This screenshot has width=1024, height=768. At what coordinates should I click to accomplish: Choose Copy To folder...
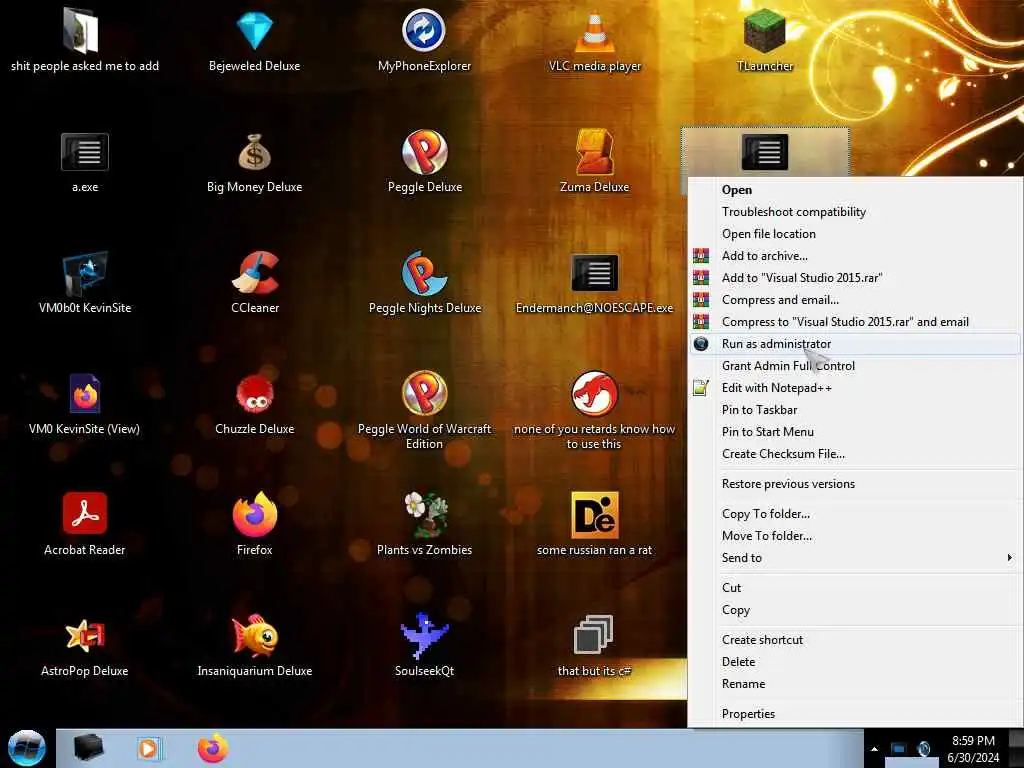coord(856,514)
